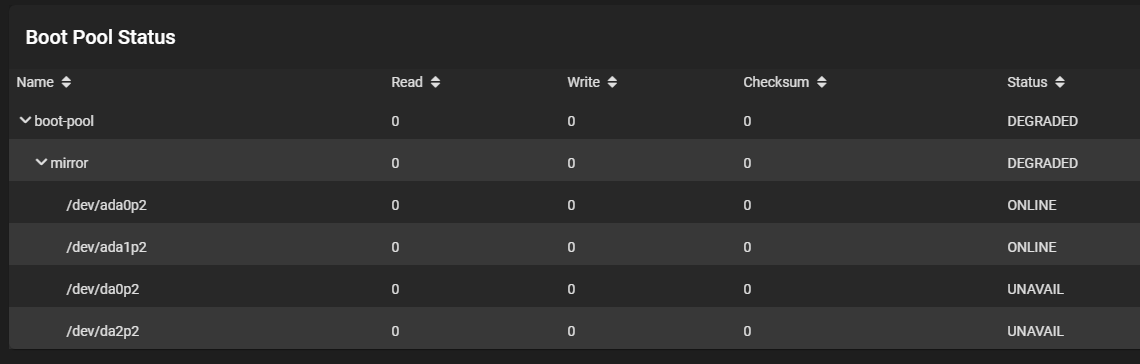
Task: Click the UNAVAIL status of /dev/da0p2
Action: tap(1035, 289)
